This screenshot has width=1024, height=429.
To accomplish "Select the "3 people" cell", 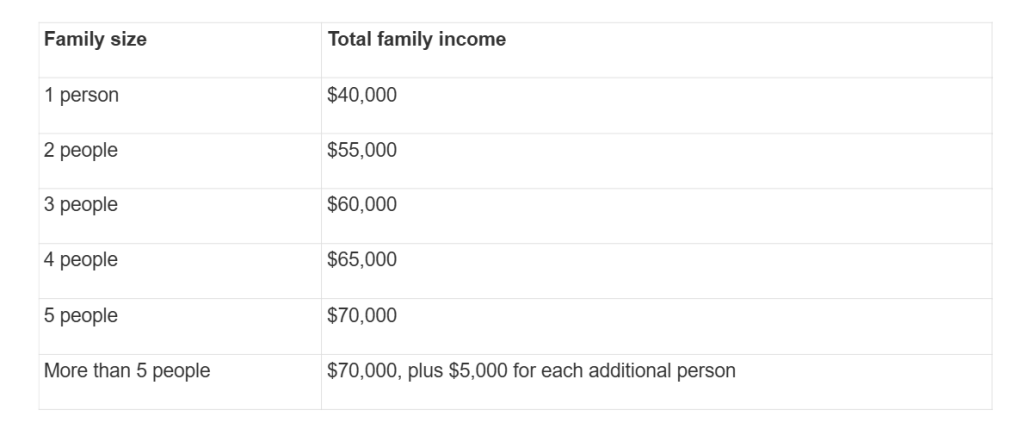I will tap(81, 205).
